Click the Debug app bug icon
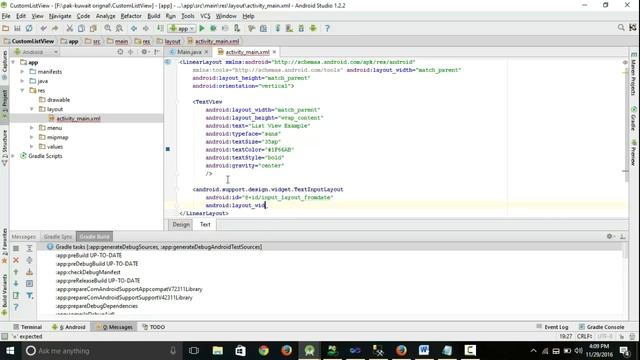Image resolution: width=640 pixels, height=360 pixels. click(213, 28)
